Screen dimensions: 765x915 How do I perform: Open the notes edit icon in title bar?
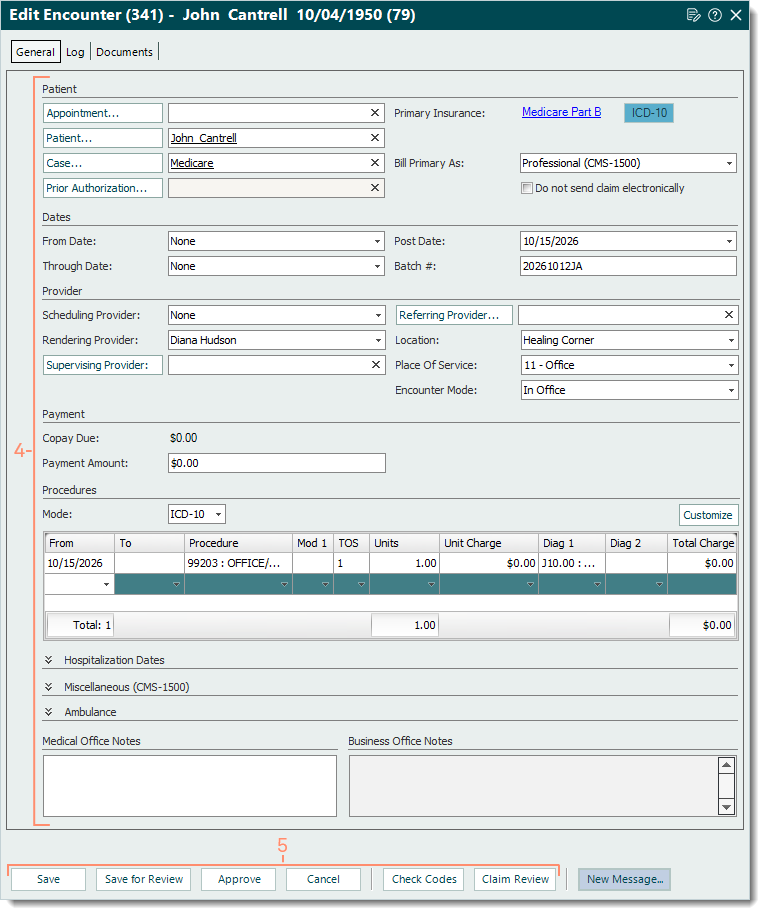coord(693,15)
